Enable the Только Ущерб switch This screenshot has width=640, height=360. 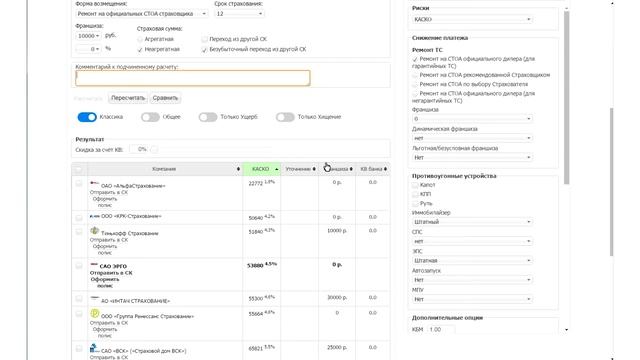point(208,117)
